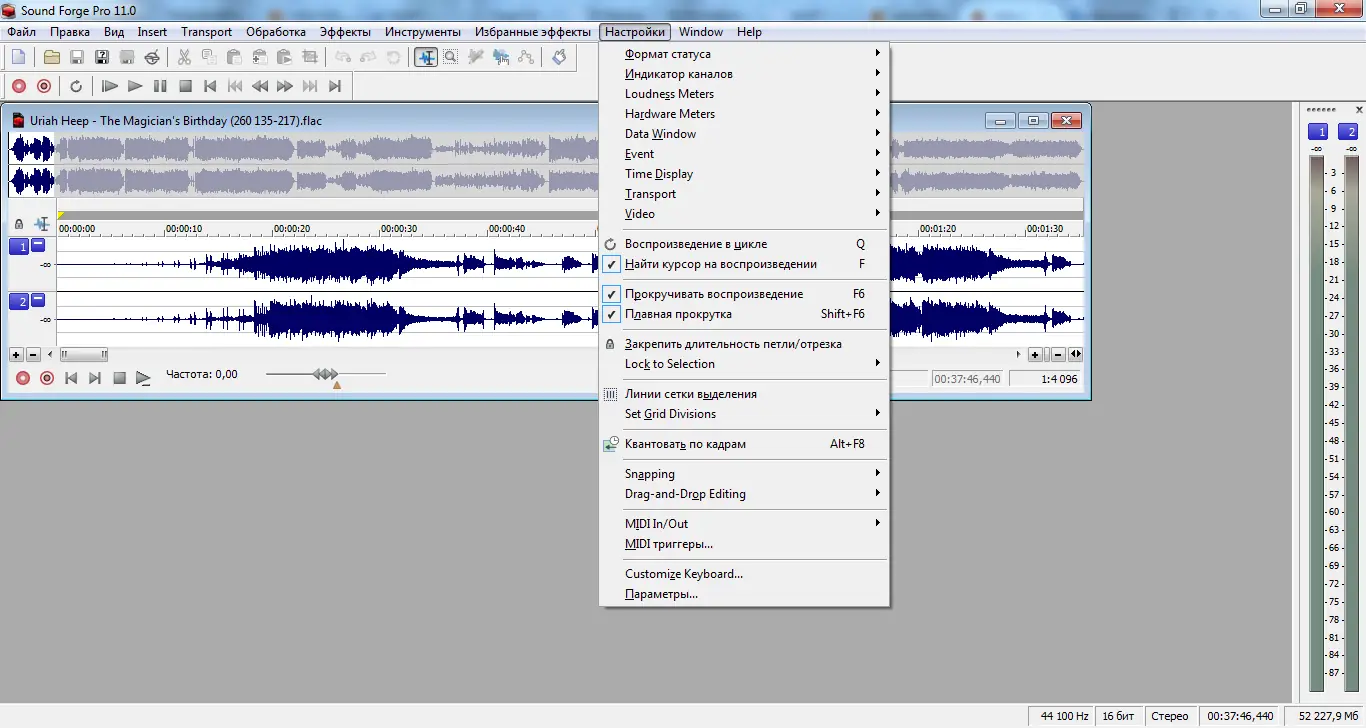Viewport: 1366px width, 728px height.
Task: Open a file with folder icon
Action: pyautogui.click(x=51, y=57)
